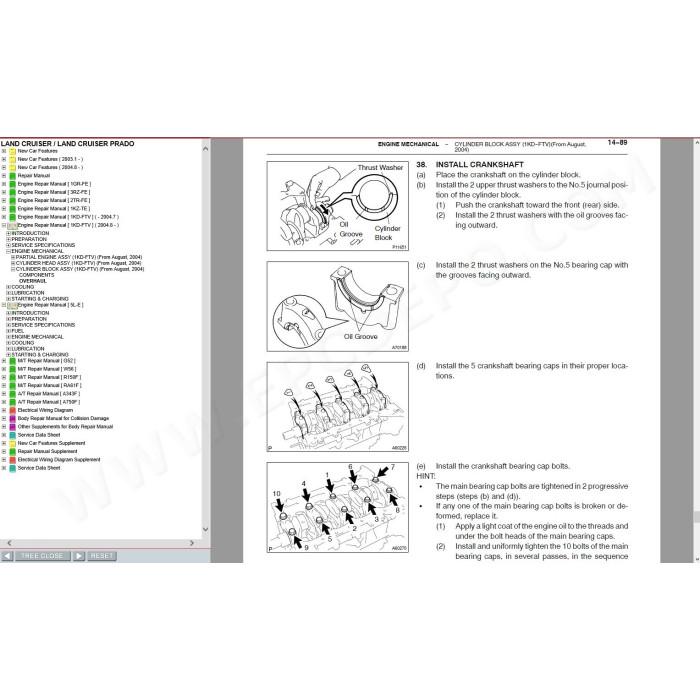
Task: Select 'CYLINDER BLOCK ASSY (1KD-FTV)' tree label
Action: pyautogui.click(x=80, y=269)
